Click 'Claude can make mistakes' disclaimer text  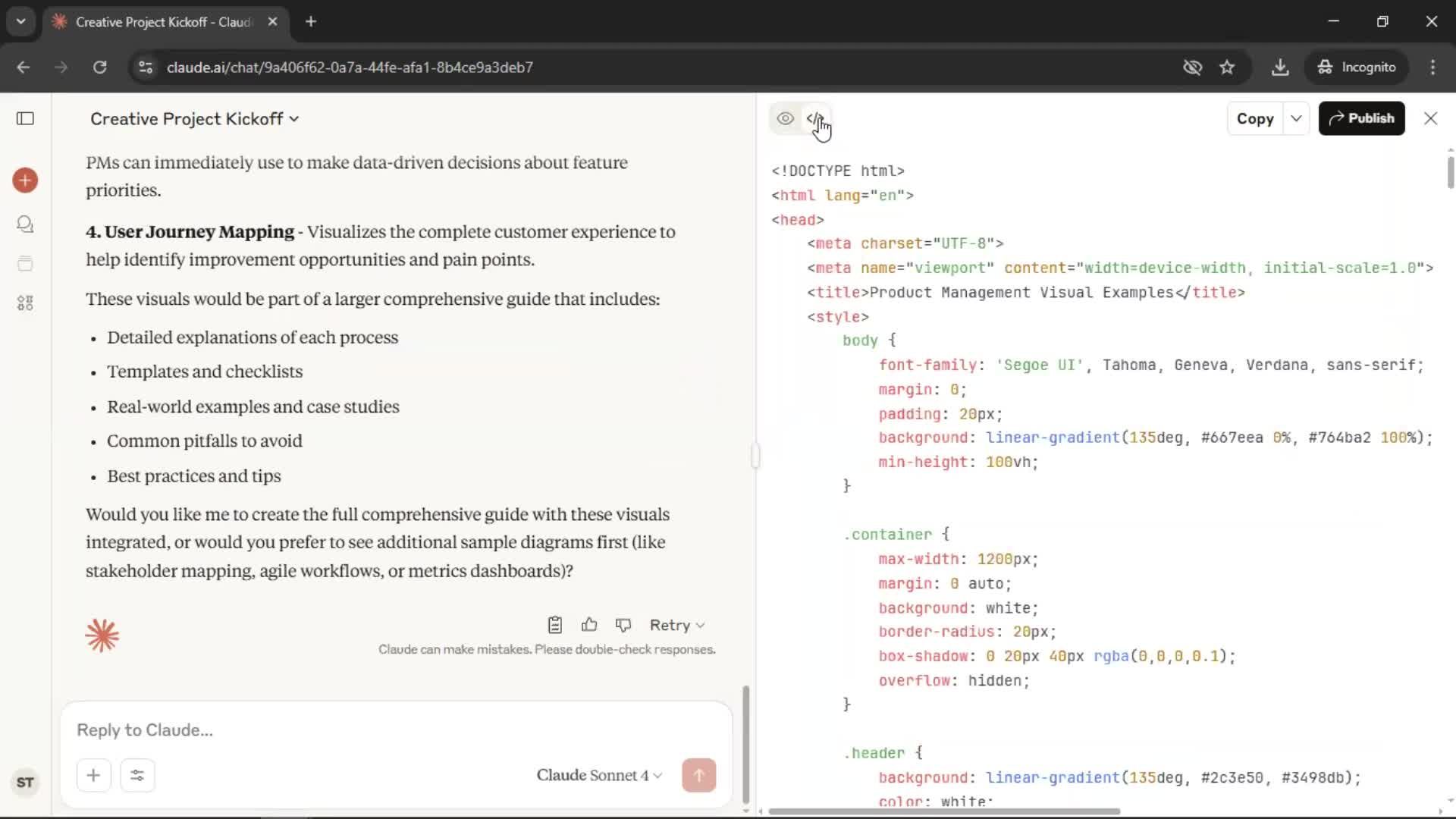pos(547,650)
